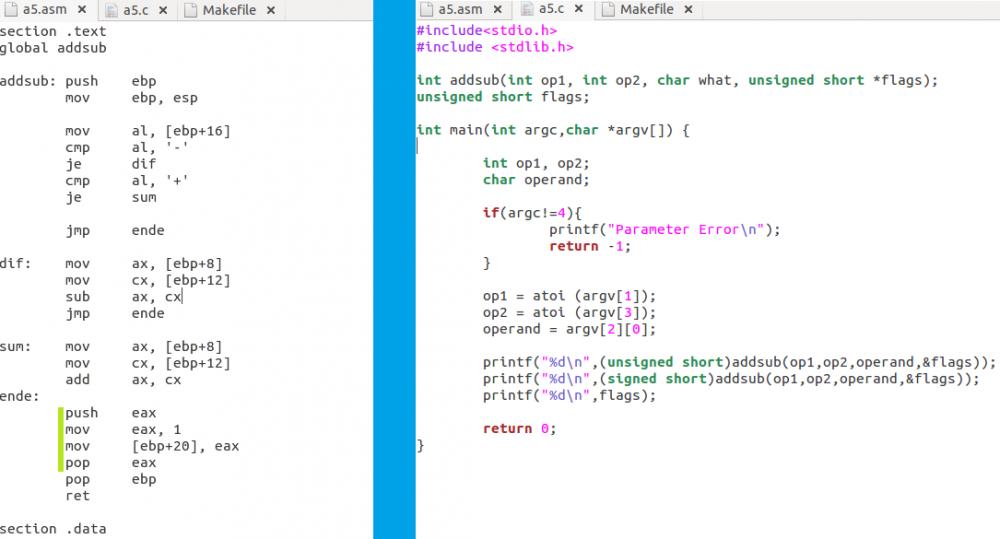This screenshot has width=1000, height=539.
Task: Click the 'je sum' instruction
Action: 110,197
